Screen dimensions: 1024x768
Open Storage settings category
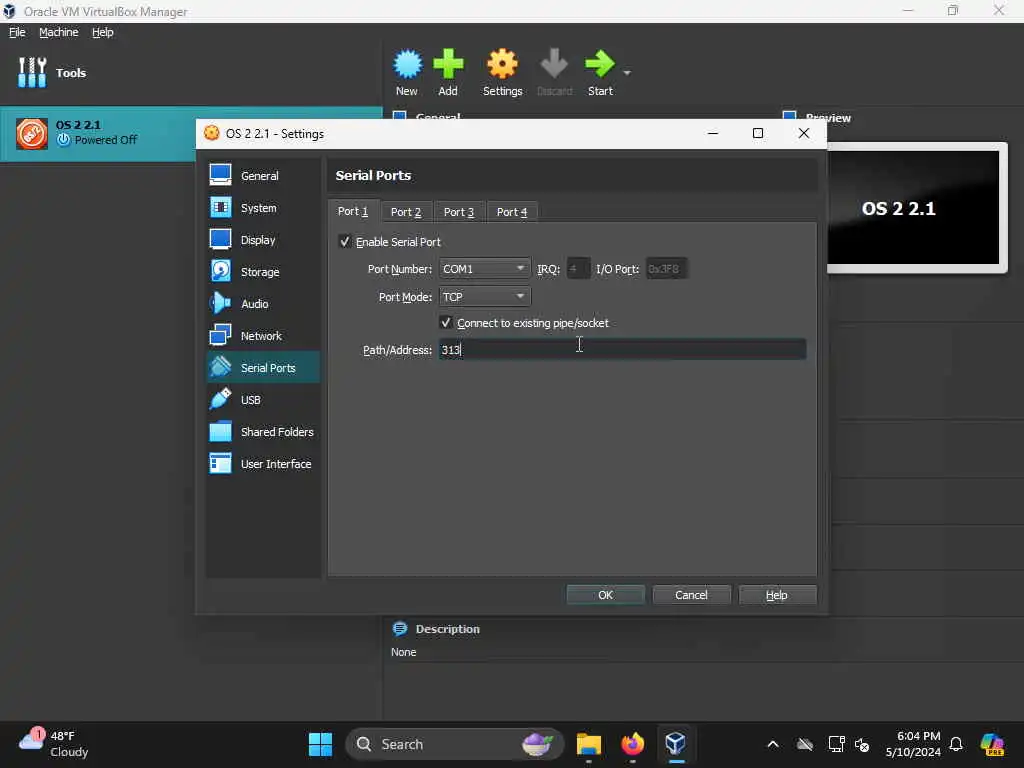pyautogui.click(x=263, y=272)
